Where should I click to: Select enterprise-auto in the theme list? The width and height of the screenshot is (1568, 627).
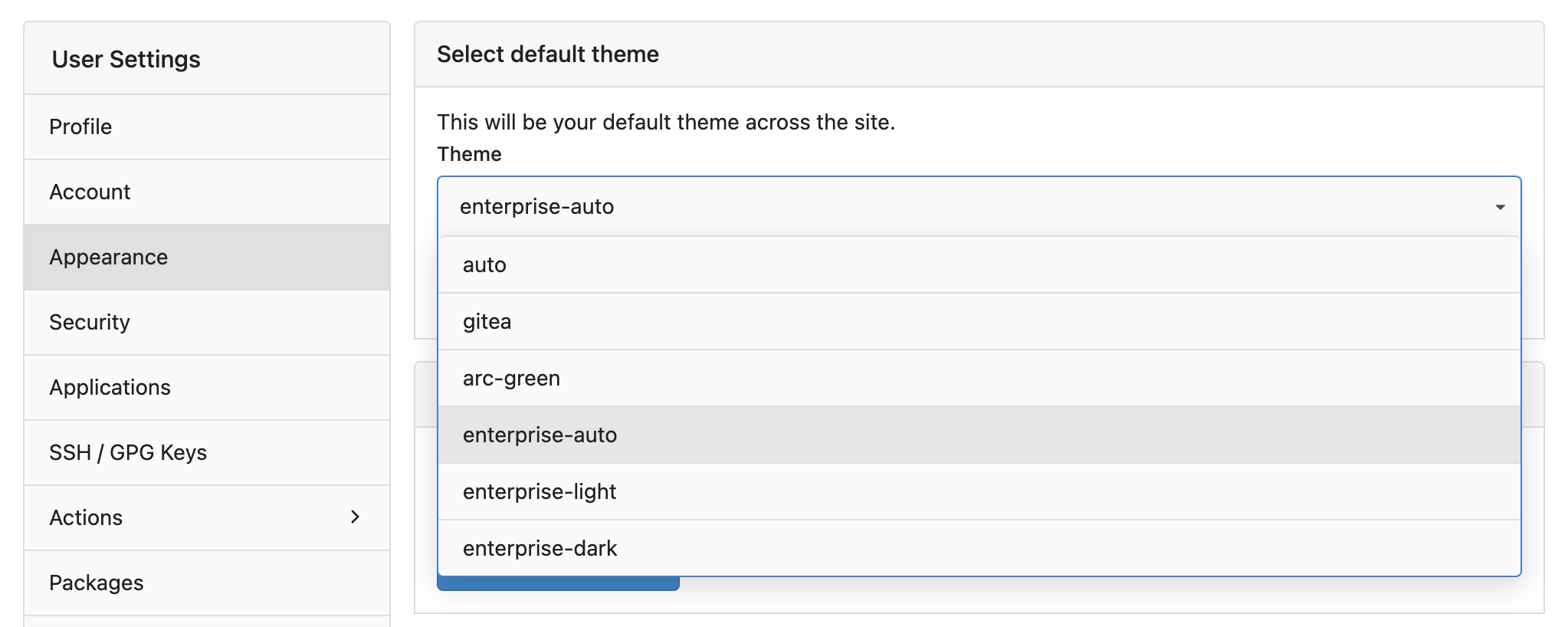[540, 435]
